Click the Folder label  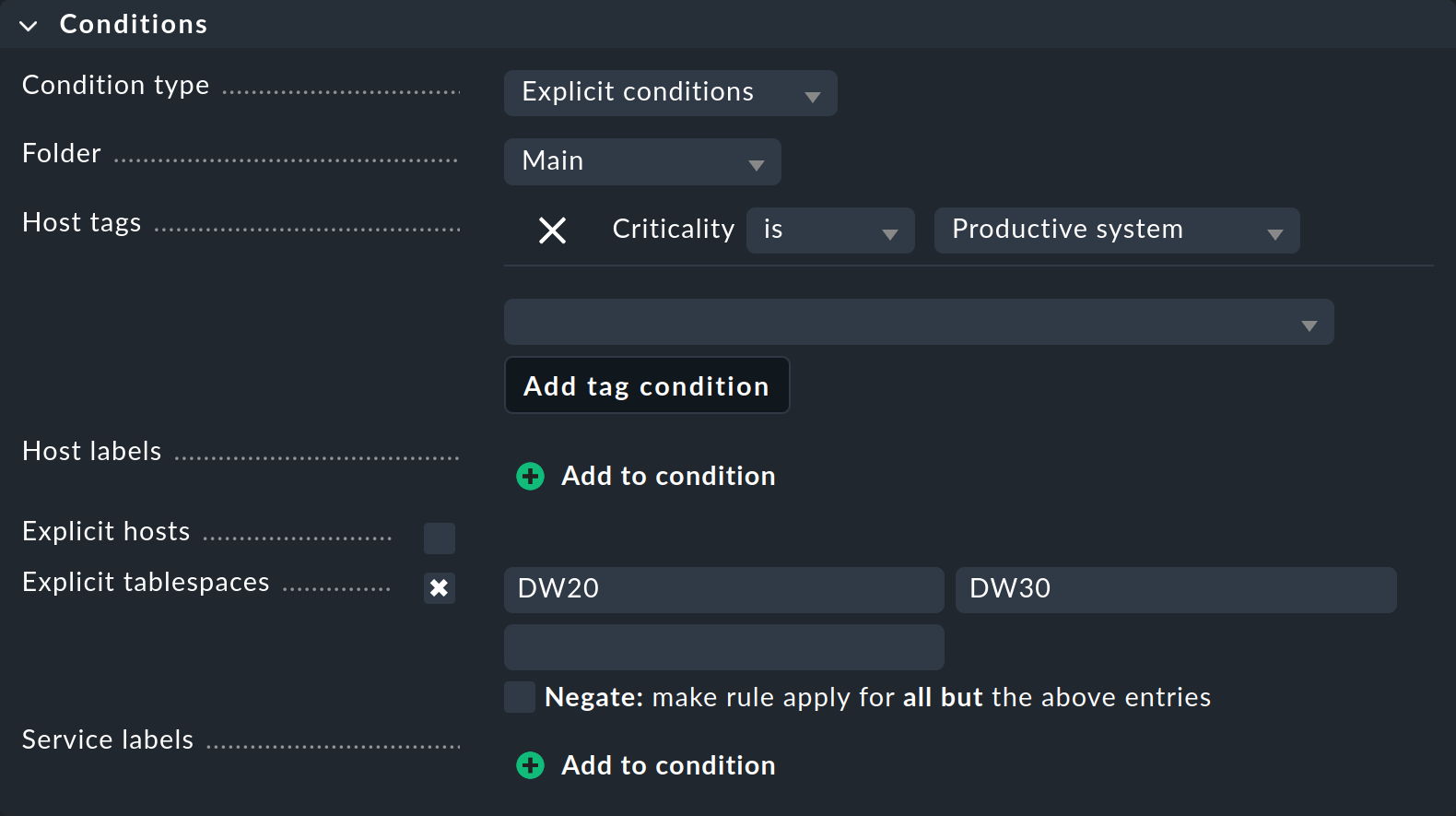62,153
